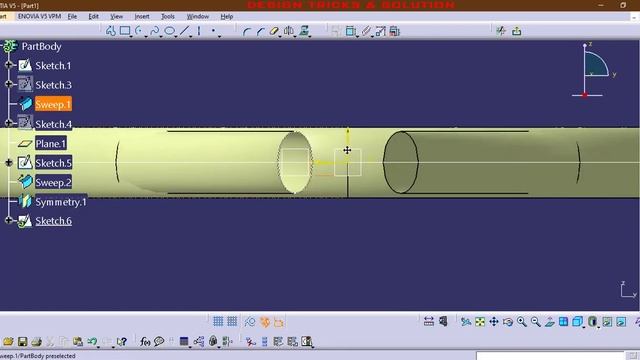640x360 pixels.
Task: Click the Open file icon
Action: click(x=8, y=341)
